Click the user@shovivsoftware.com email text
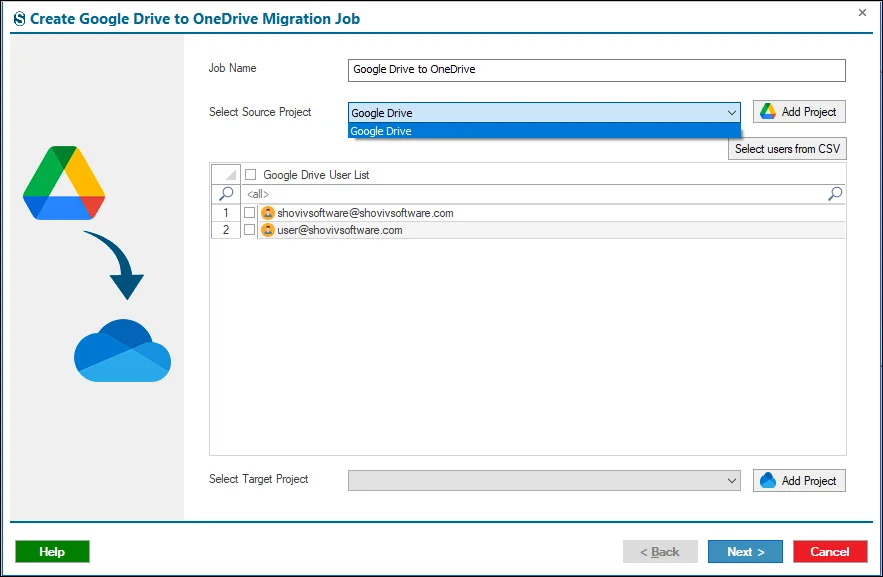This screenshot has width=883, height=577. pos(340,230)
